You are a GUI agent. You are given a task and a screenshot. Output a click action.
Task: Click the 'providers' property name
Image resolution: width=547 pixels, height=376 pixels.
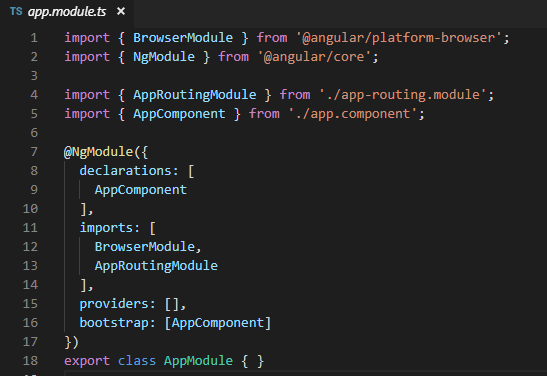pyautogui.click(x=114, y=304)
